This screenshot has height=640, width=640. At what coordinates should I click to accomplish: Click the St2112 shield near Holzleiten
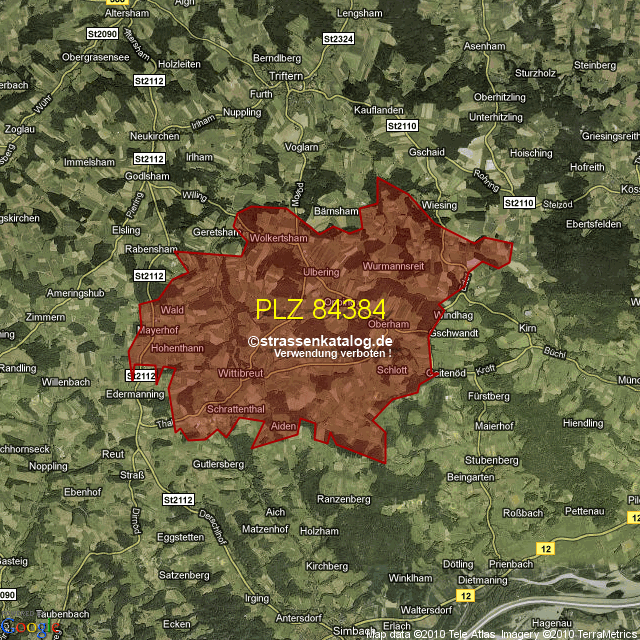147,79
